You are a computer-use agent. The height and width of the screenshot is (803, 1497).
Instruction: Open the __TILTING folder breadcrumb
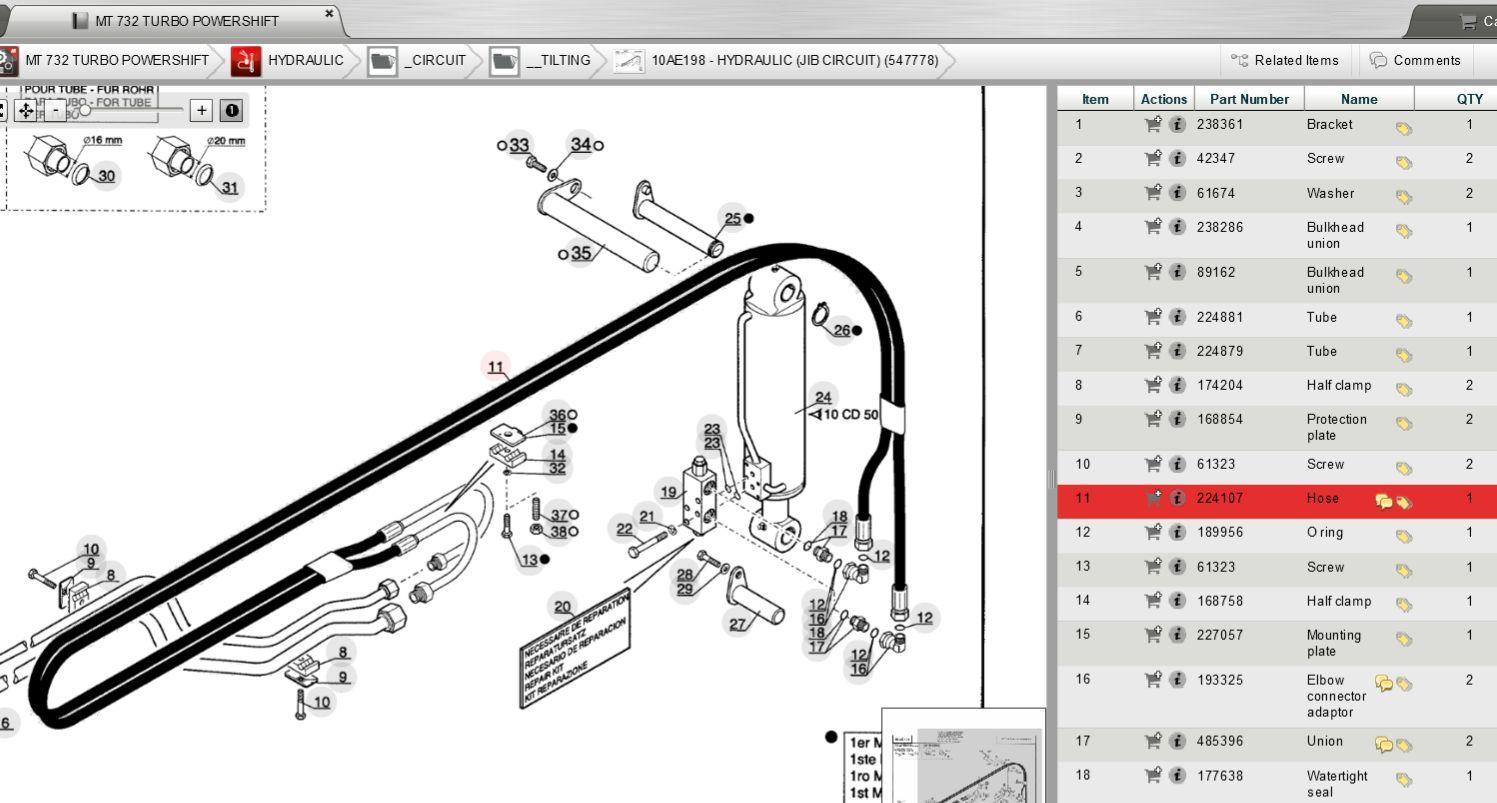(541, 60)
